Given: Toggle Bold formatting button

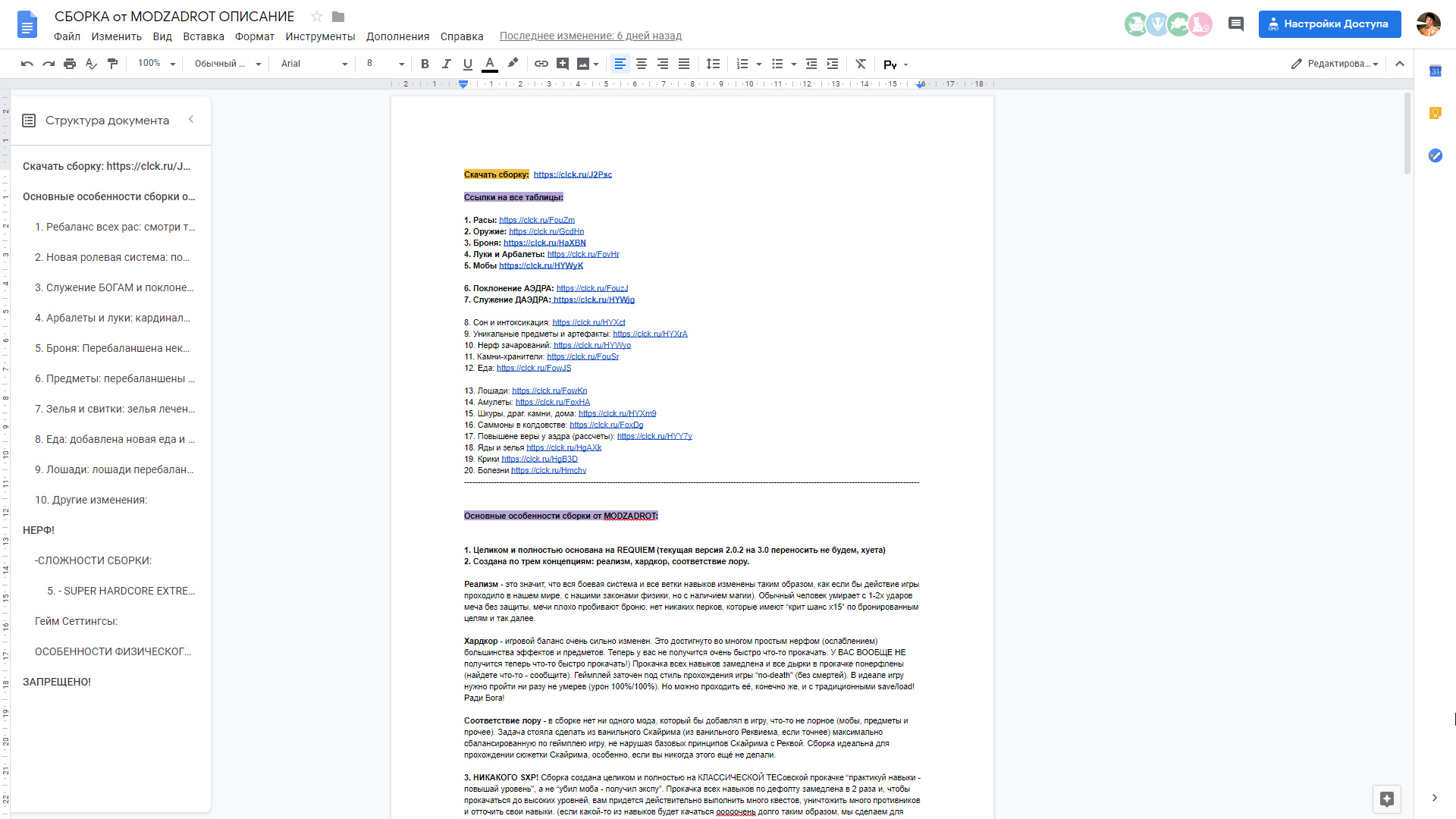Looking at the screenshot, I should [425, 64].
